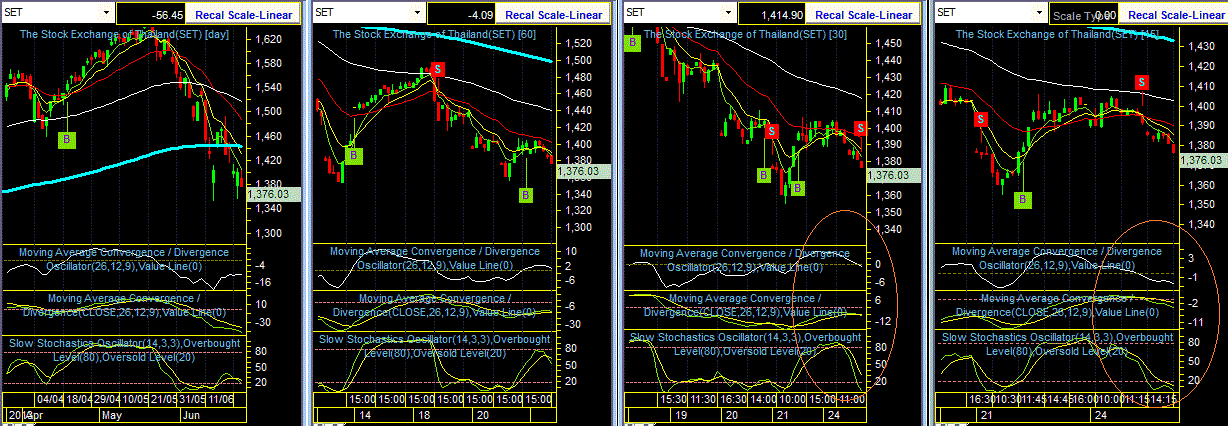Click Recal Scale-Linear on 30-minute chart
This screenshot has width=1232, height=426.
865,15
